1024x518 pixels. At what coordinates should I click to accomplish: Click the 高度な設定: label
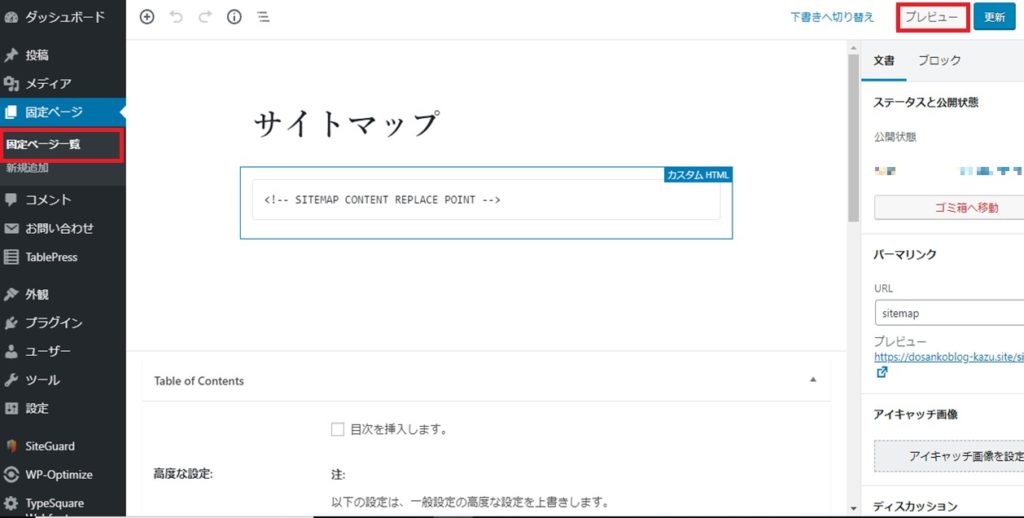[183, 474]
